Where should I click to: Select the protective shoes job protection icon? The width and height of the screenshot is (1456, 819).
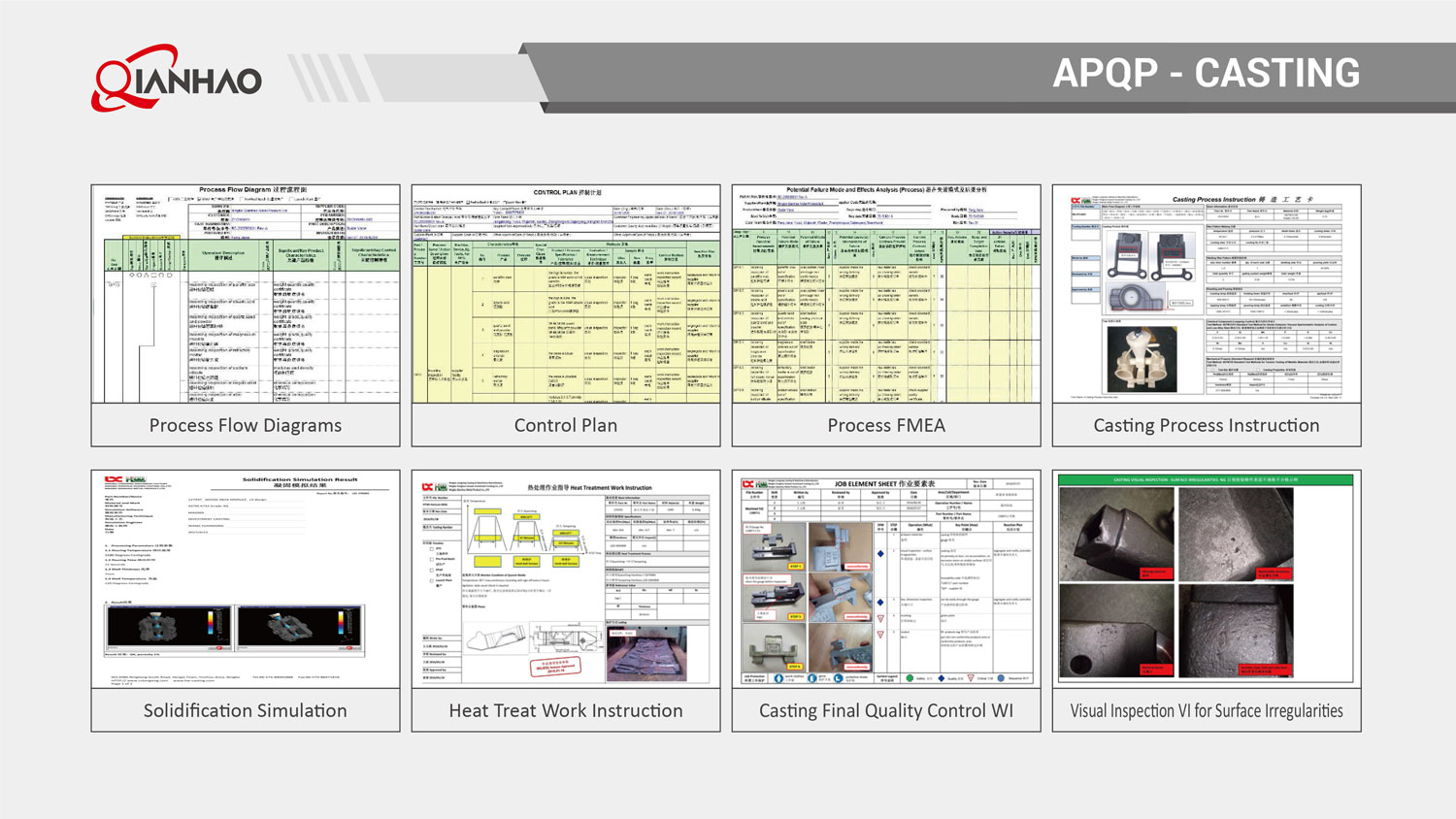pos(838,678)
